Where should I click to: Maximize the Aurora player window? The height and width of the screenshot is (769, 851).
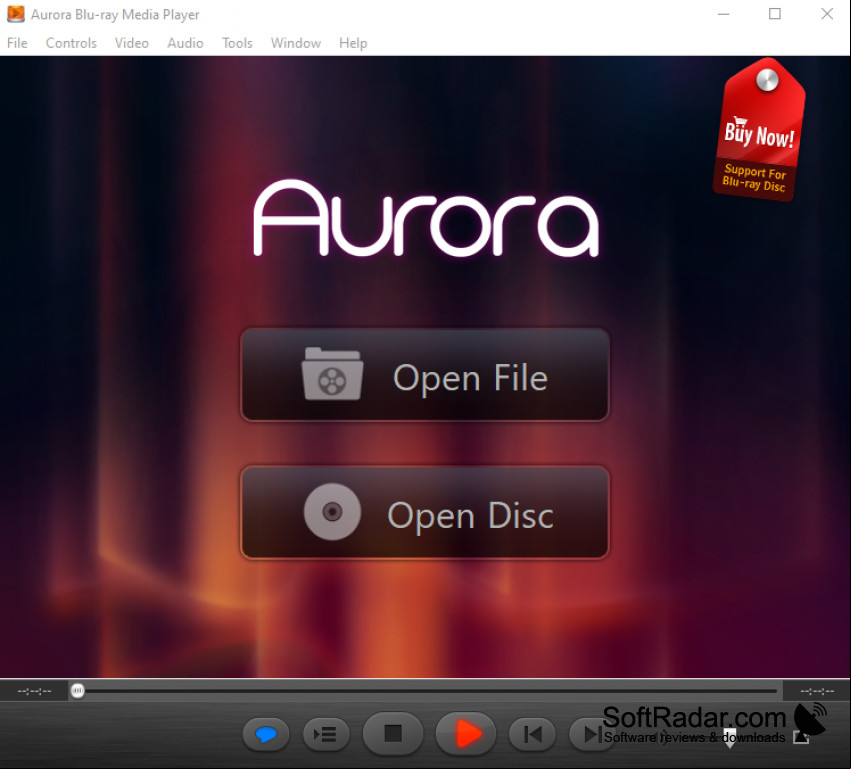click(x=775, y=14)
